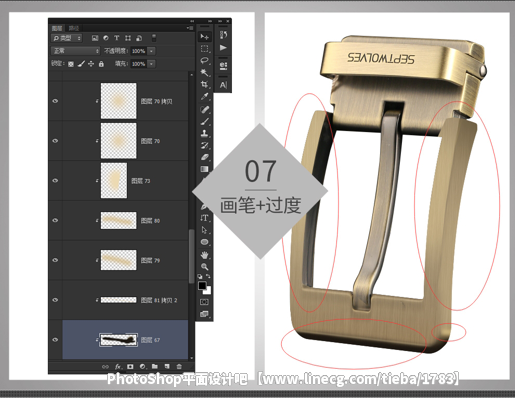Switch to the Paths tab
This screenshot has width=515, height=398.
73,28
